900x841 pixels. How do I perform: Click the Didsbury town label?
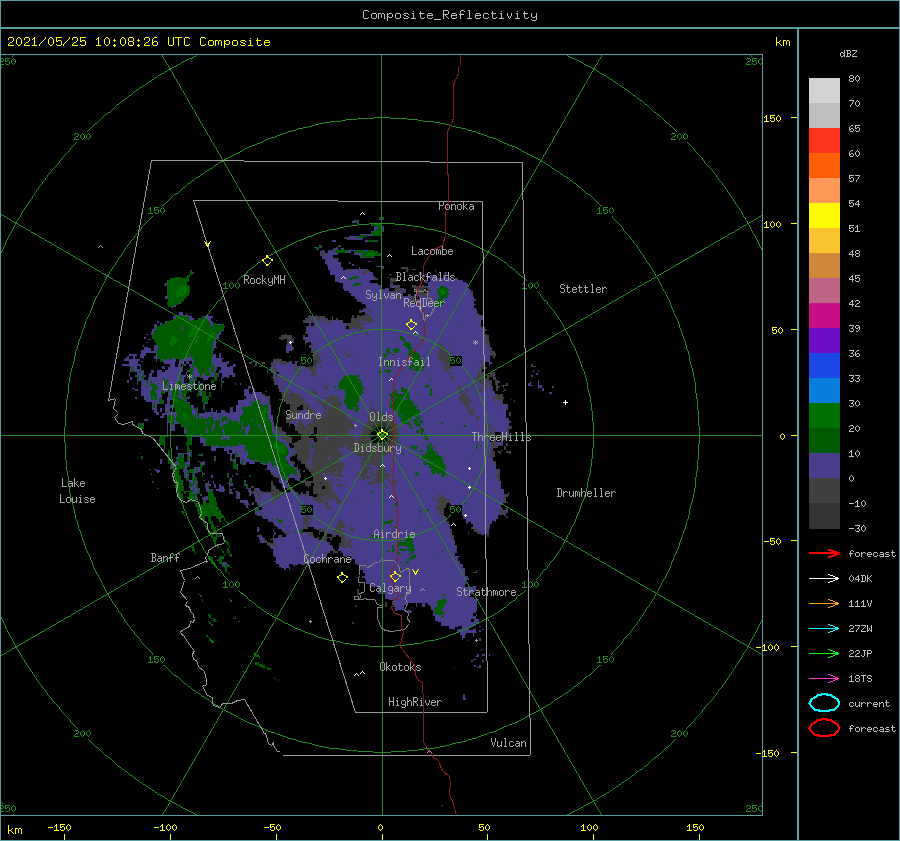(x=377, y=448)
